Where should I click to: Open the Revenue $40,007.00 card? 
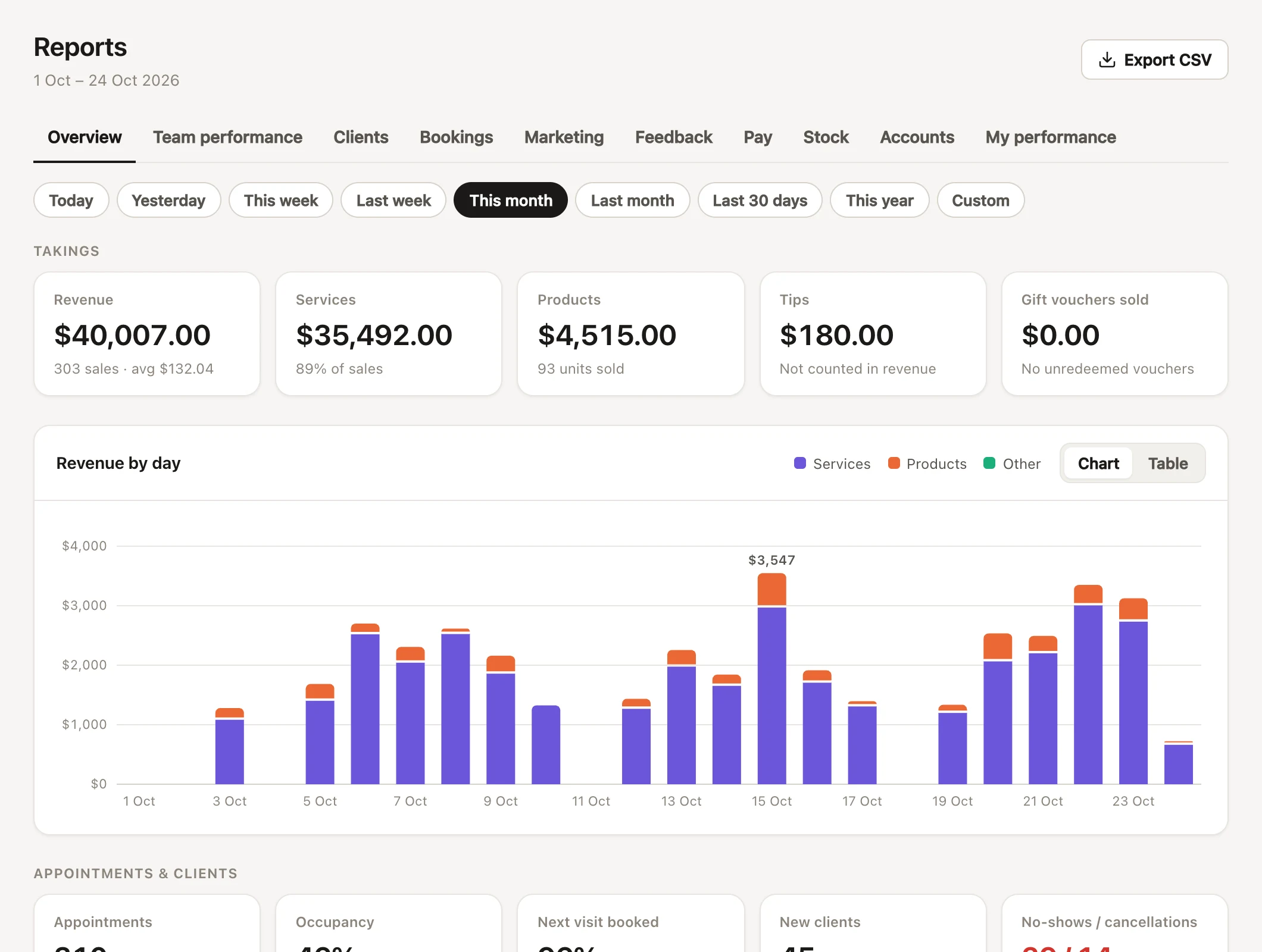pos(147,334)
